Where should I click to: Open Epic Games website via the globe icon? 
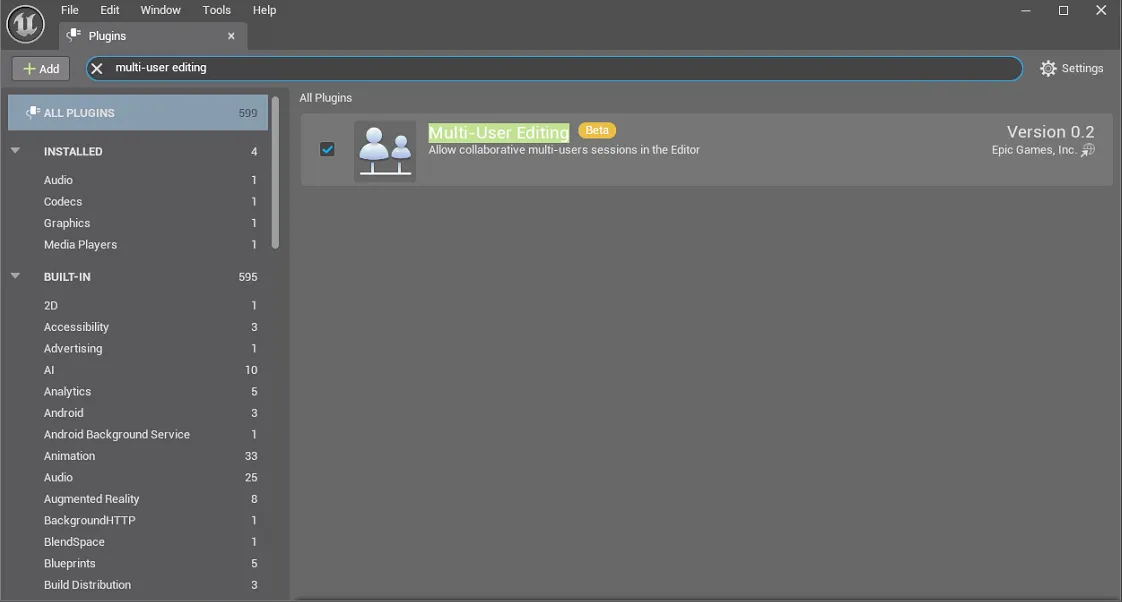pyautogui.click(x=1088, y=150)
